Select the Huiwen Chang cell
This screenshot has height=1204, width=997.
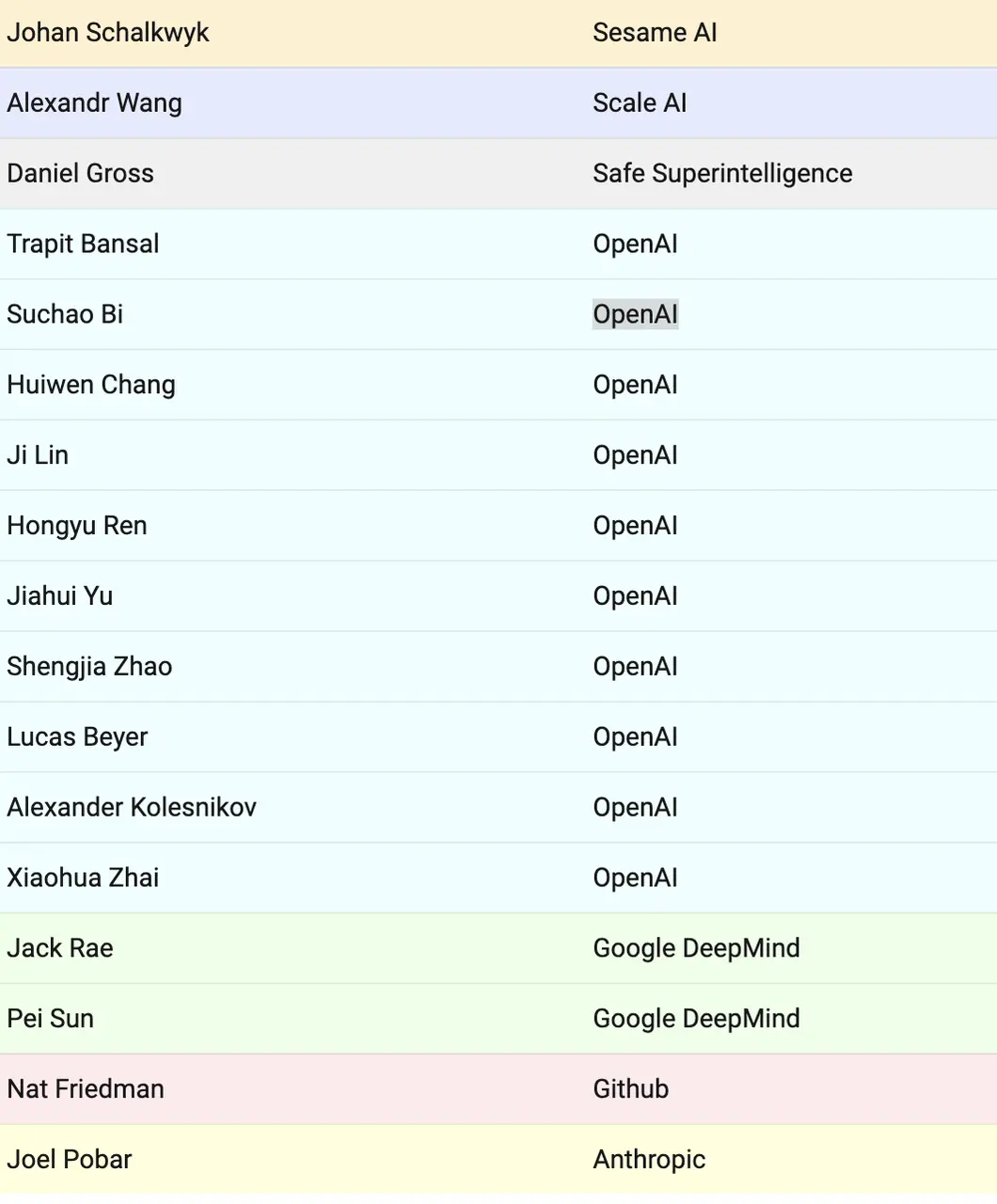pos(91,385)
